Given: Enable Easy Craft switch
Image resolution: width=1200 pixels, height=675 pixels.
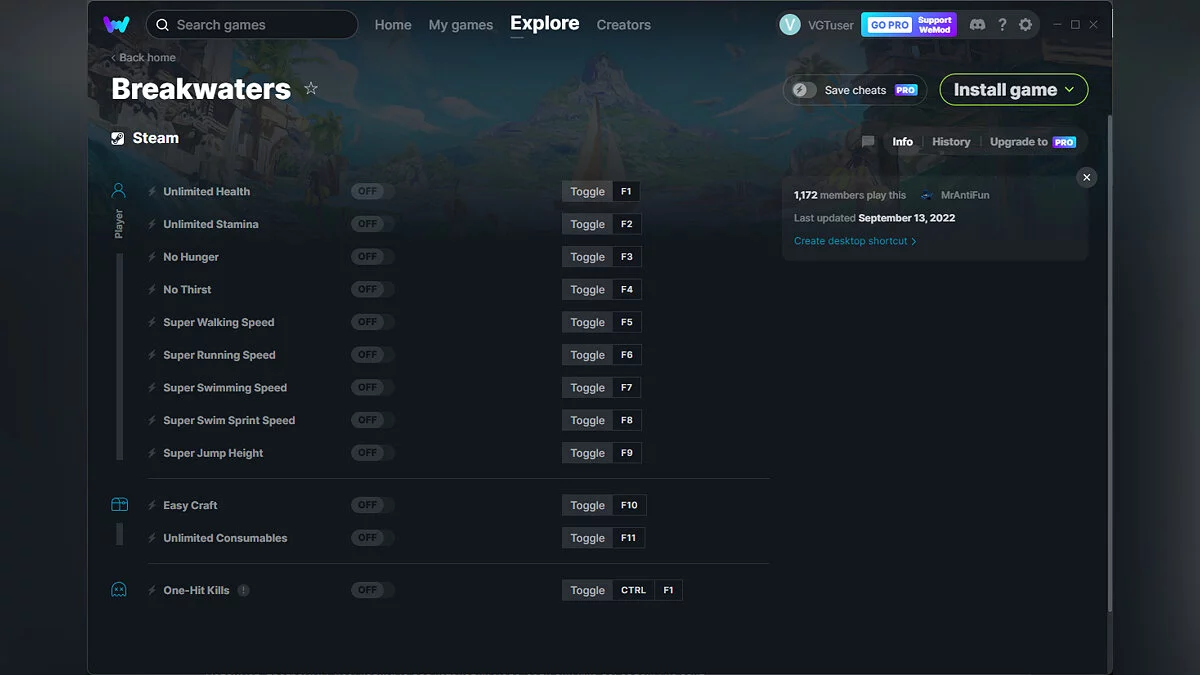Looking at the screenshot, I should (372, 505).
